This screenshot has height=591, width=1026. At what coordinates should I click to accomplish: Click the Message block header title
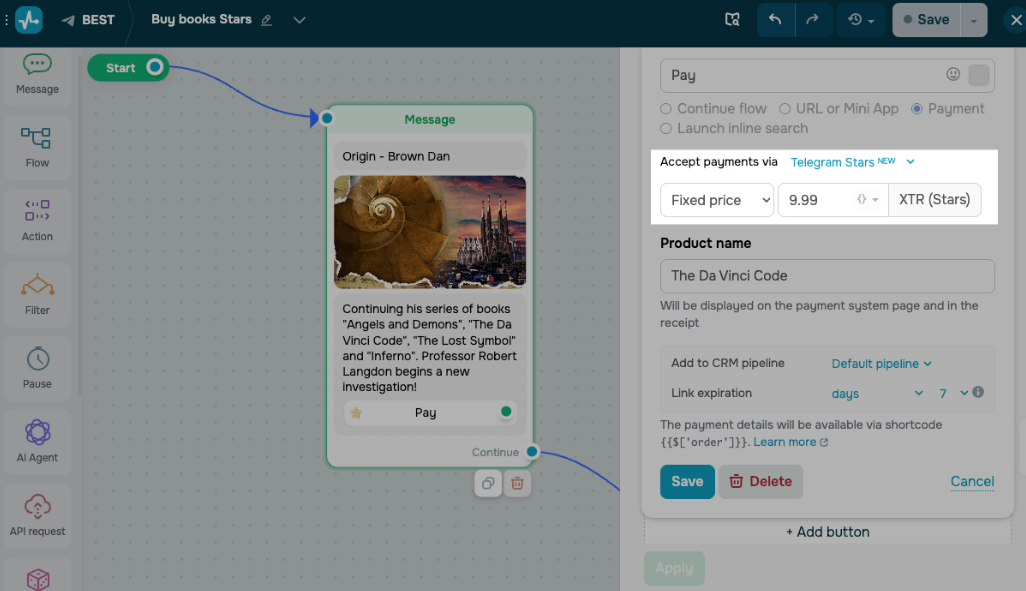tap(429, 119)
